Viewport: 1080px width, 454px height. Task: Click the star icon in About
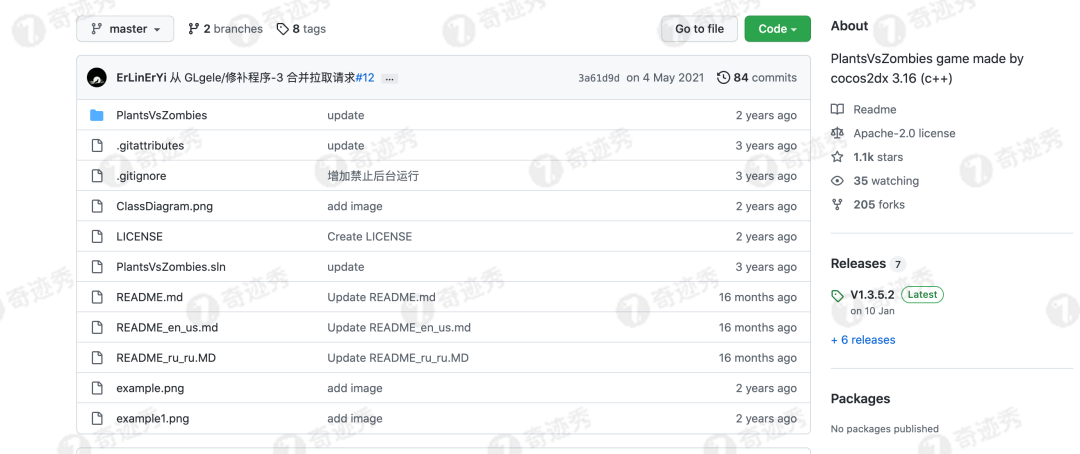click(838, 157)
